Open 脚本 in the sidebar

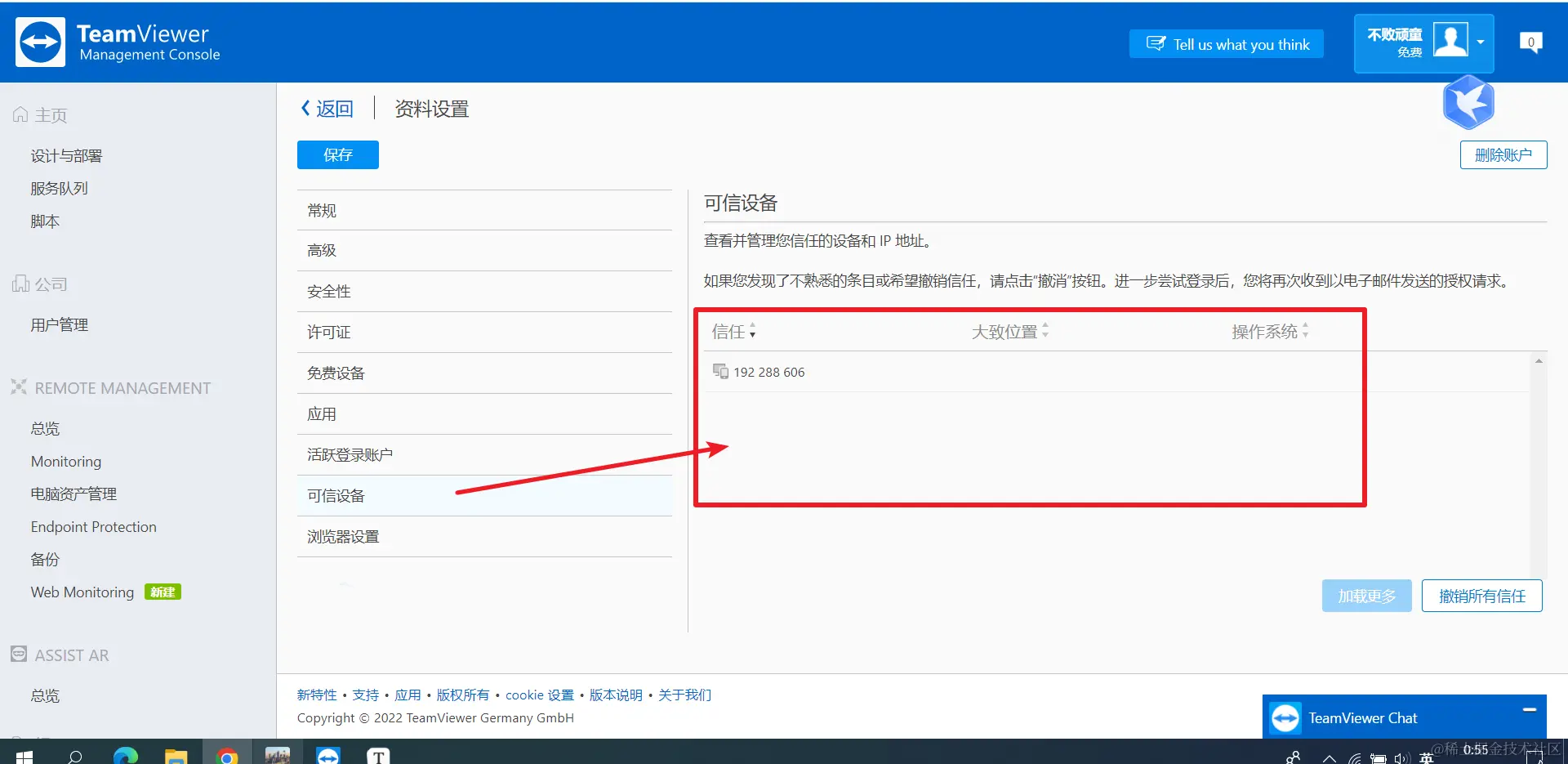point(45,221)
